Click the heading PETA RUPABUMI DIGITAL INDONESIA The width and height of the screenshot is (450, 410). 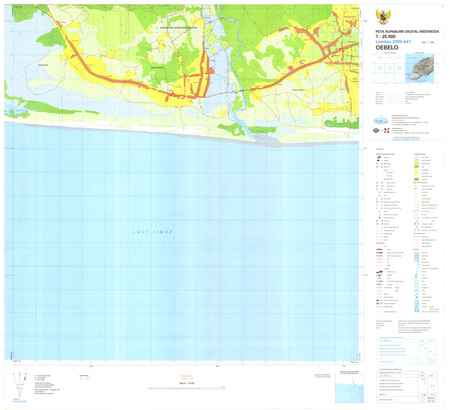(x=407, y=31)
